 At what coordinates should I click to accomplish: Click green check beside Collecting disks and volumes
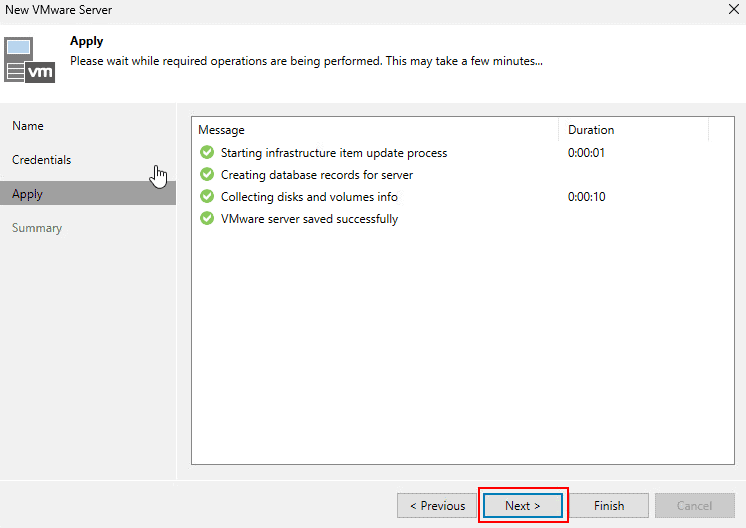tap(207, 197)
